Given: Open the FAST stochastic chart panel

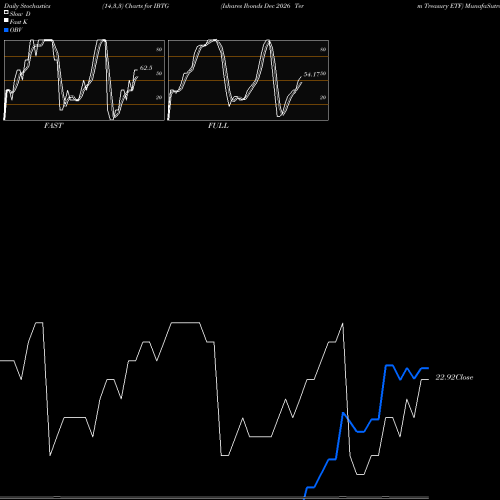Looking at the screenshot, I should point(84,80).
